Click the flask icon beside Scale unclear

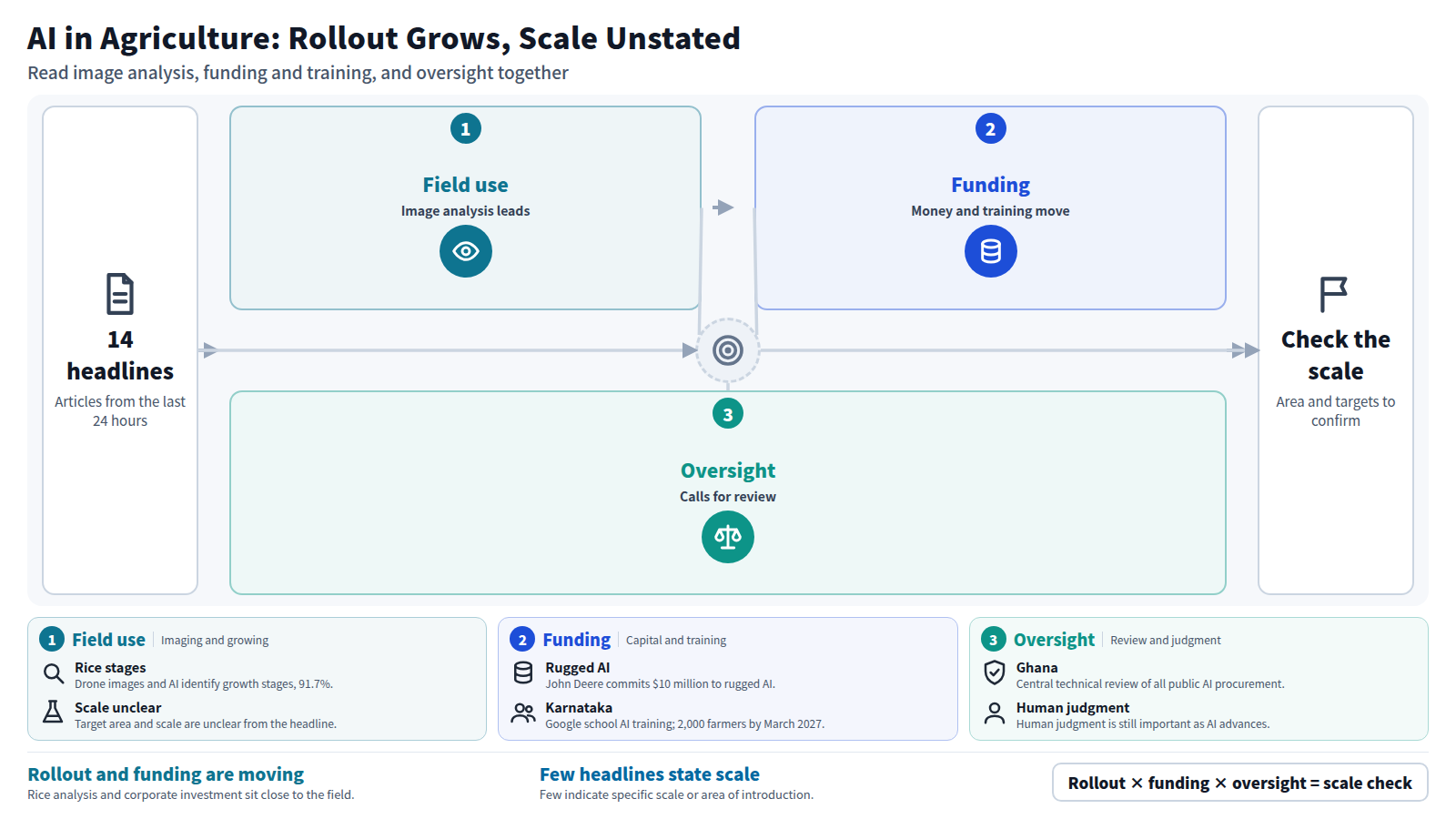[54, 712]
